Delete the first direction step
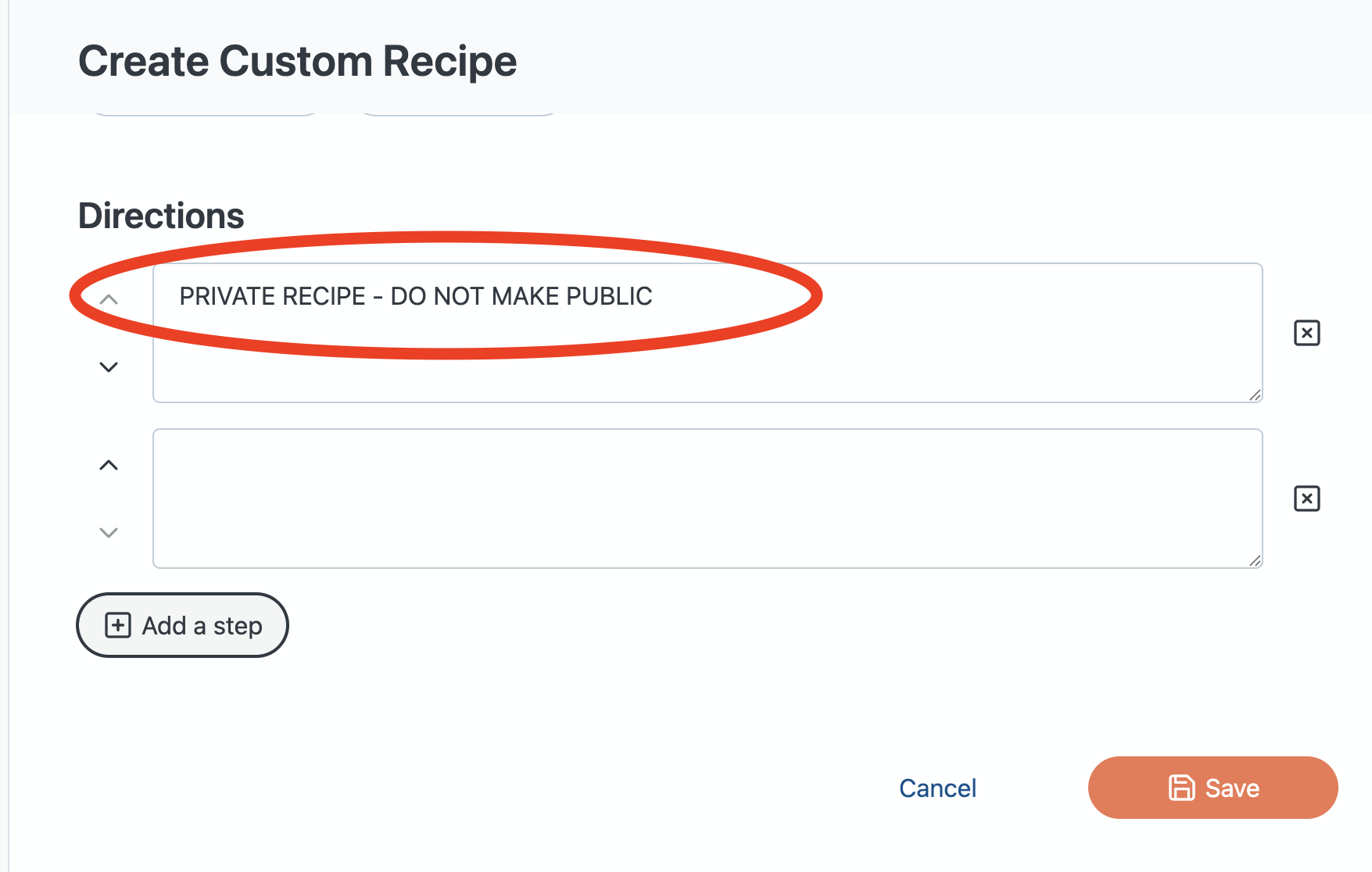The image size is (1372, 872). coord(1306,333)
